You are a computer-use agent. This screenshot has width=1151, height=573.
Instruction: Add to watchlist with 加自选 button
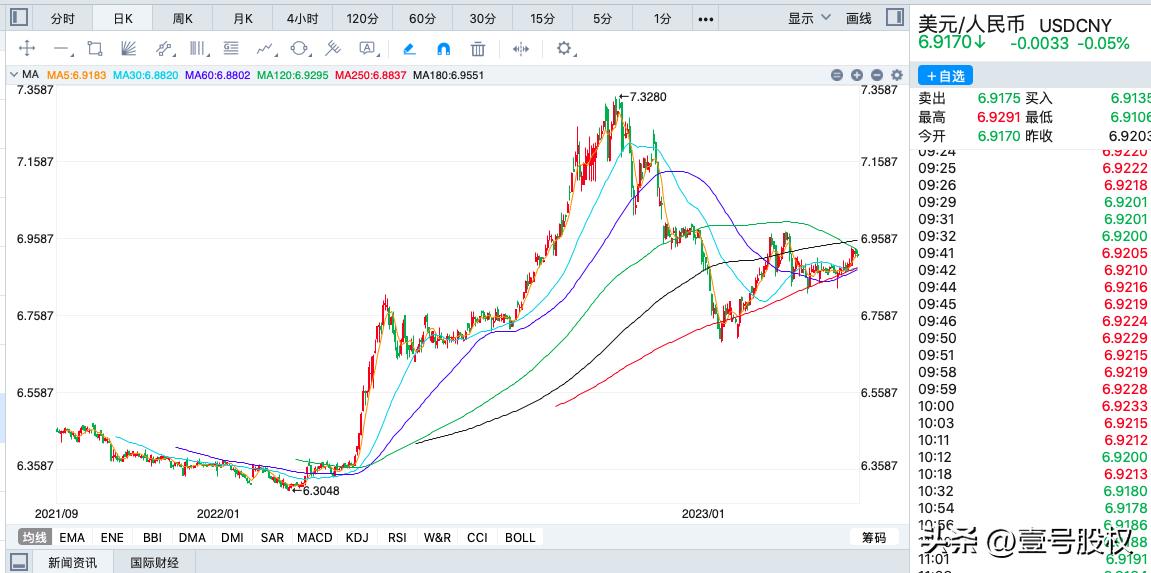[945, 76]
